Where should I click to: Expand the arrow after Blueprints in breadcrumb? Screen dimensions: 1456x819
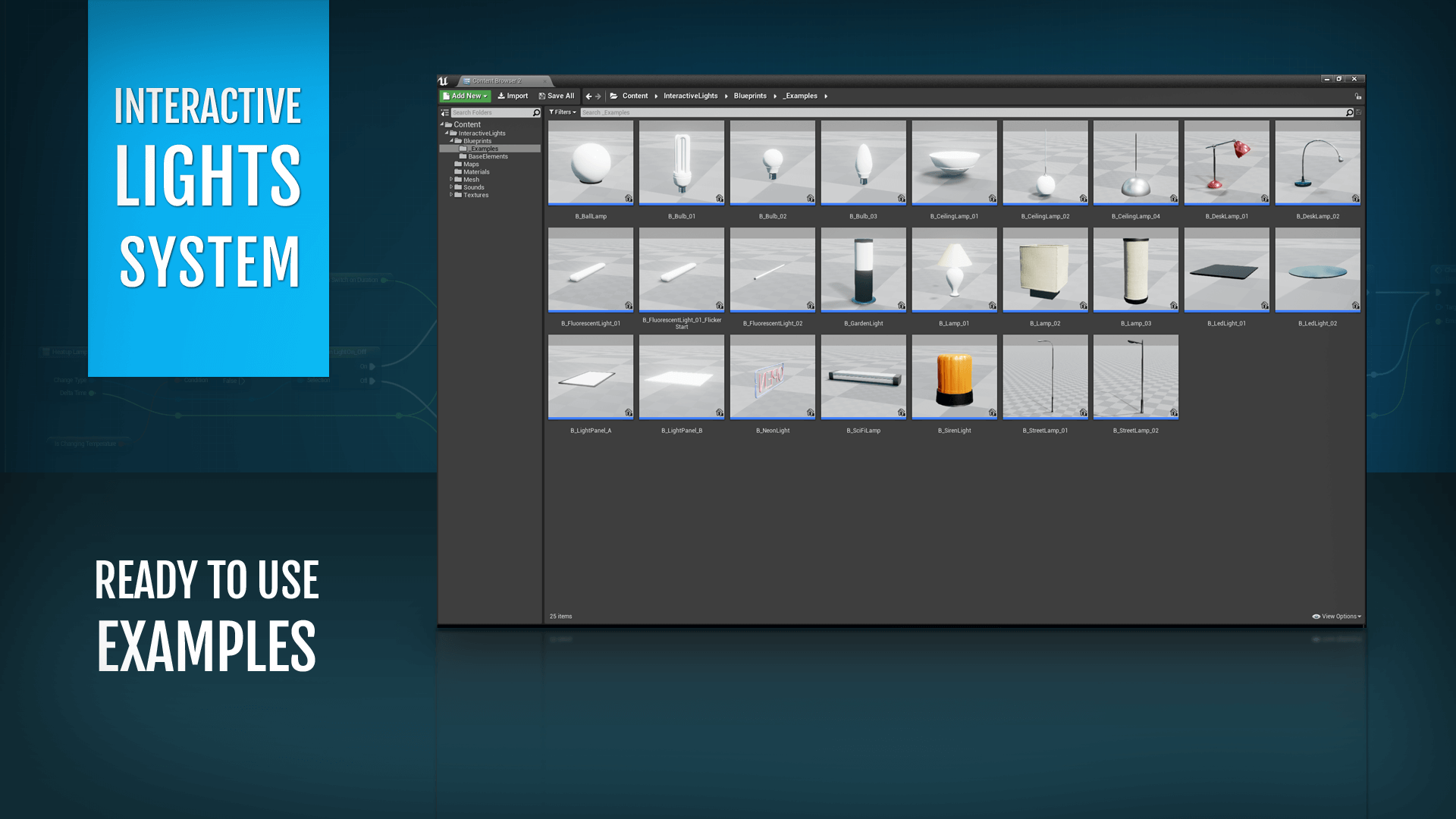click(775, 96)
